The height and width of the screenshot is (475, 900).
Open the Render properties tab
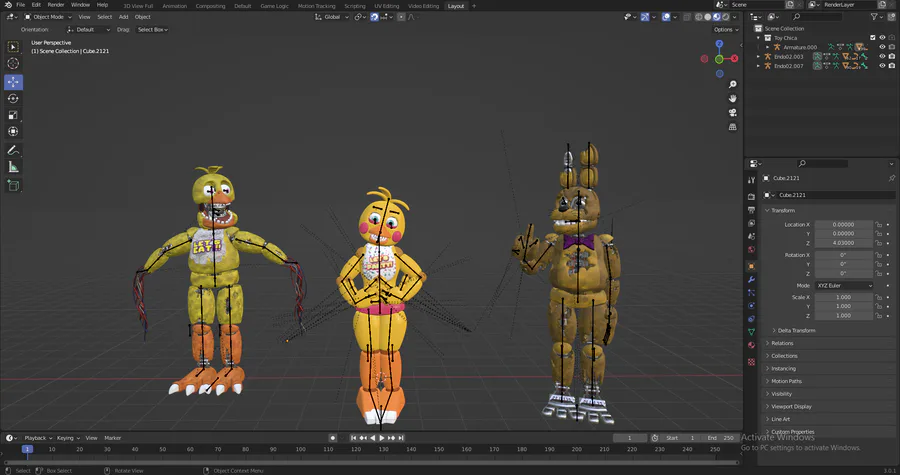coord(751,196)
